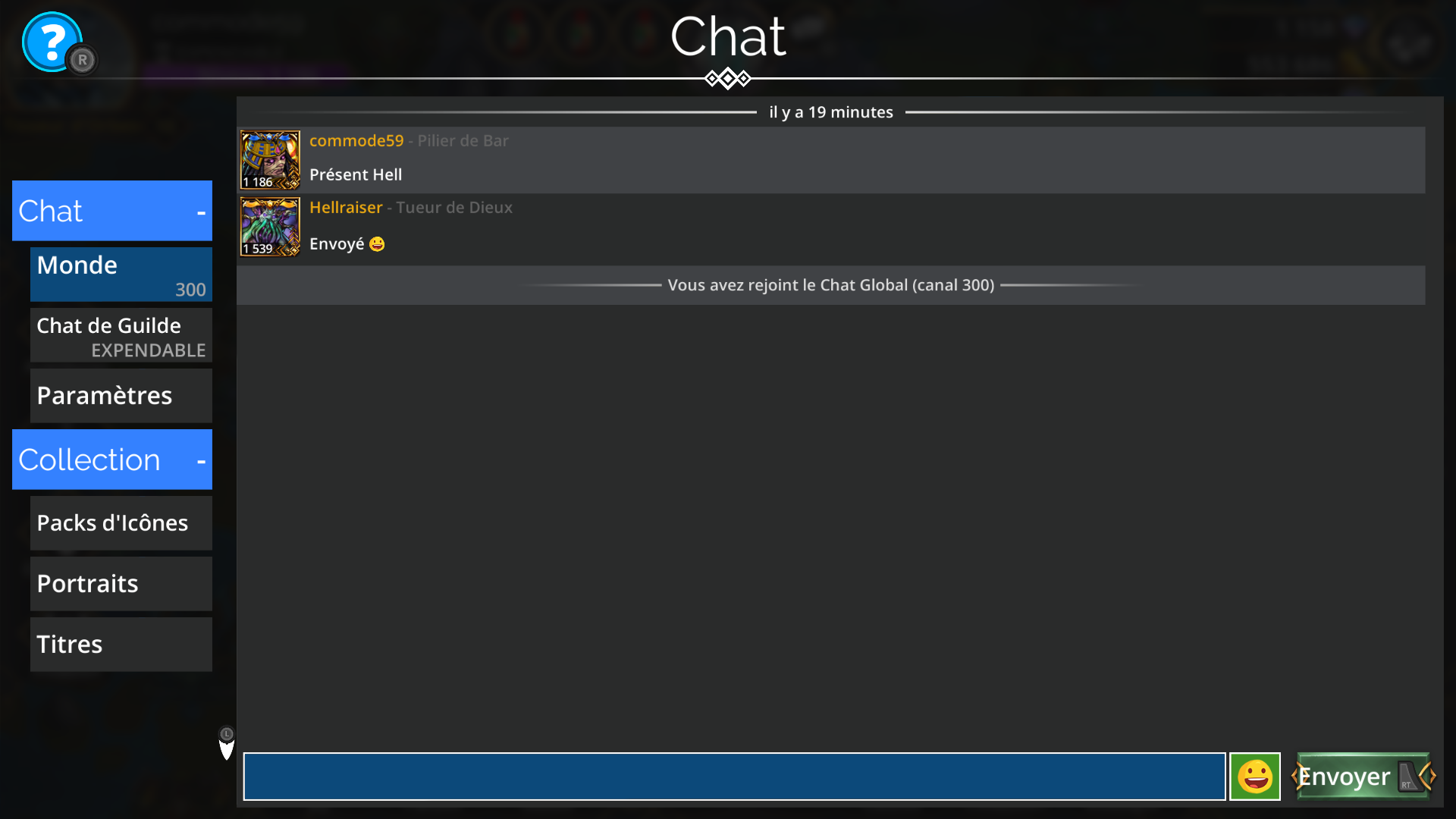Open the blue question mark help icon
This screenshot has width=1456, height=819.
[52, 42]
